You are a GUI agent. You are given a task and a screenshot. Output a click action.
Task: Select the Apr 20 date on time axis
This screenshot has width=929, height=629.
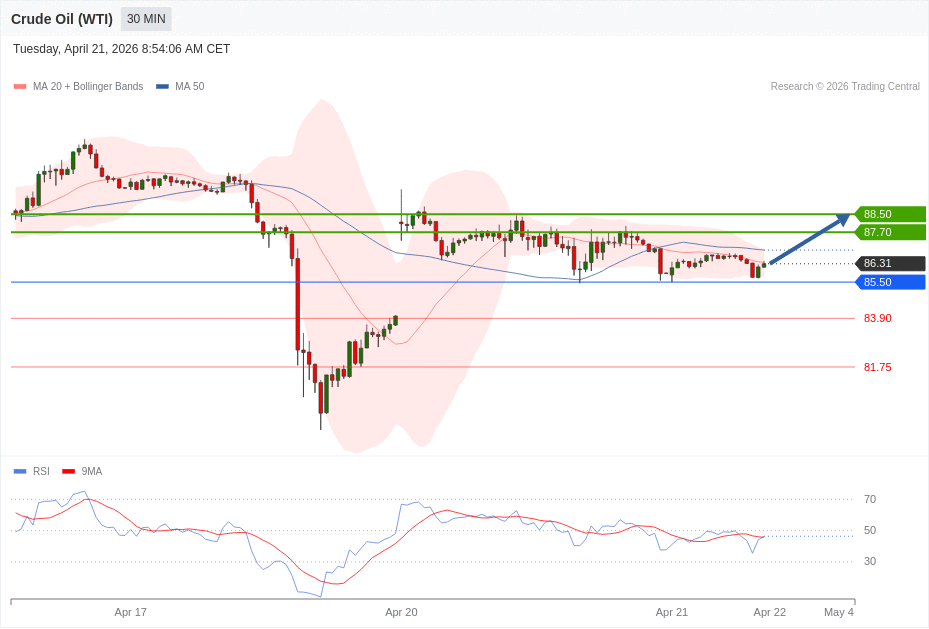tap(401, 612)
